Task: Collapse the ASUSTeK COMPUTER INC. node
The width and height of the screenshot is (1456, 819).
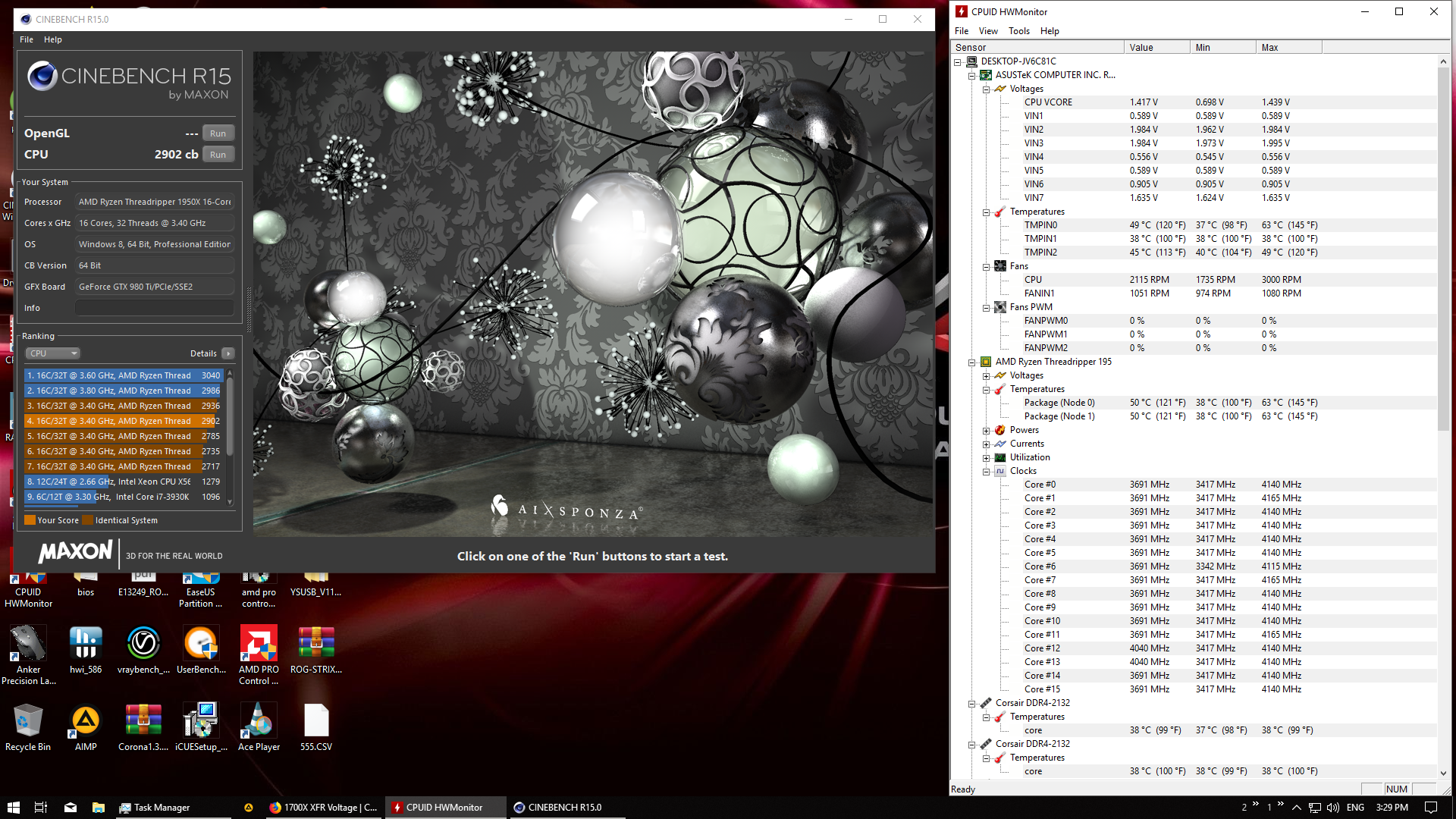Action: tap(971, 75)
